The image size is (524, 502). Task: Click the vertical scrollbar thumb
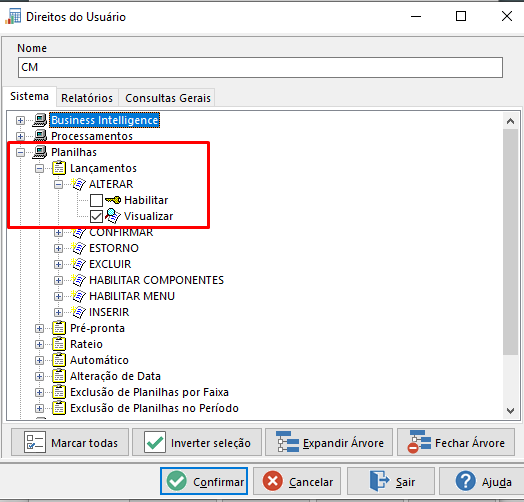point(510,241)
